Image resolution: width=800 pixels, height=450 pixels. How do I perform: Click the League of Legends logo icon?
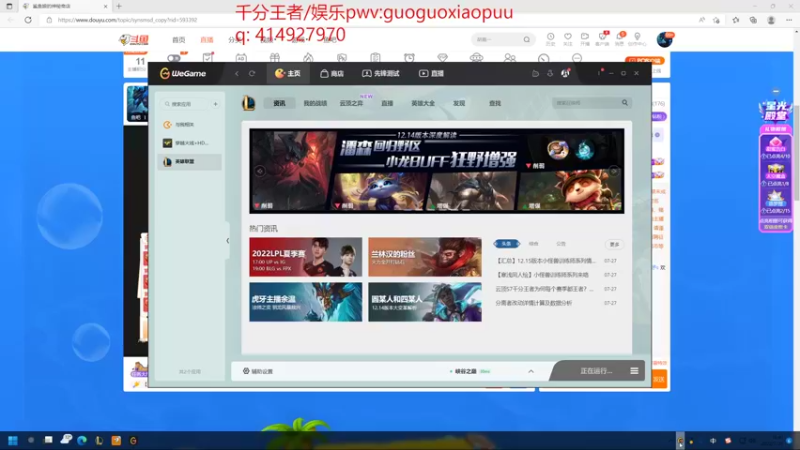pos(248,103)
